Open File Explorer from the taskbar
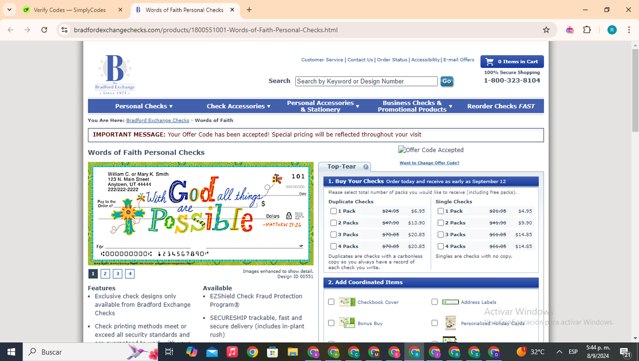The image size is (639, 361). 293,352
